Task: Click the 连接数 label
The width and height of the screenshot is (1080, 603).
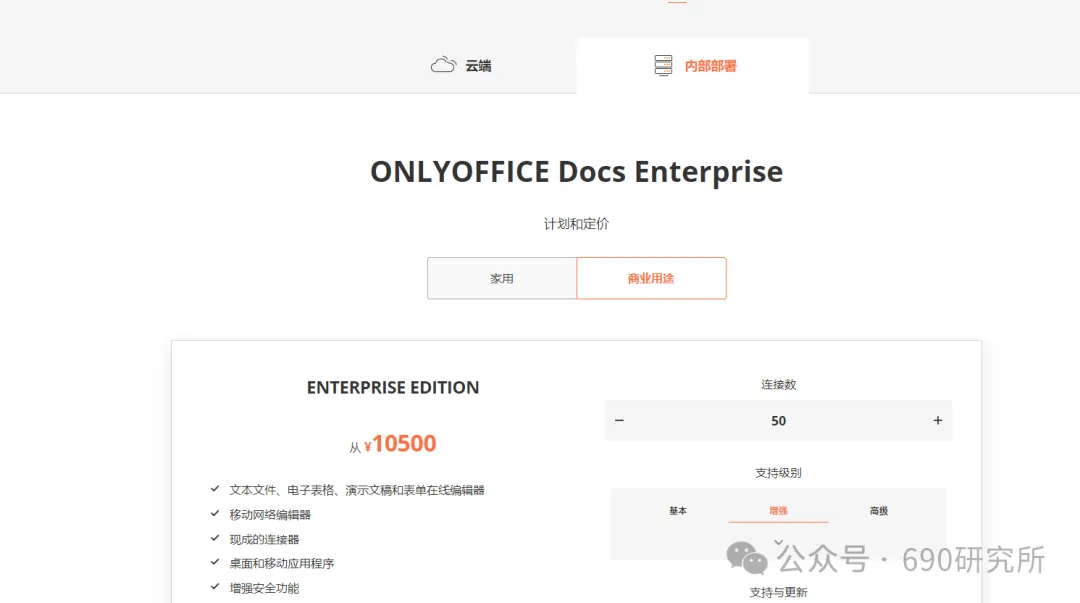Action: point(778,385)
